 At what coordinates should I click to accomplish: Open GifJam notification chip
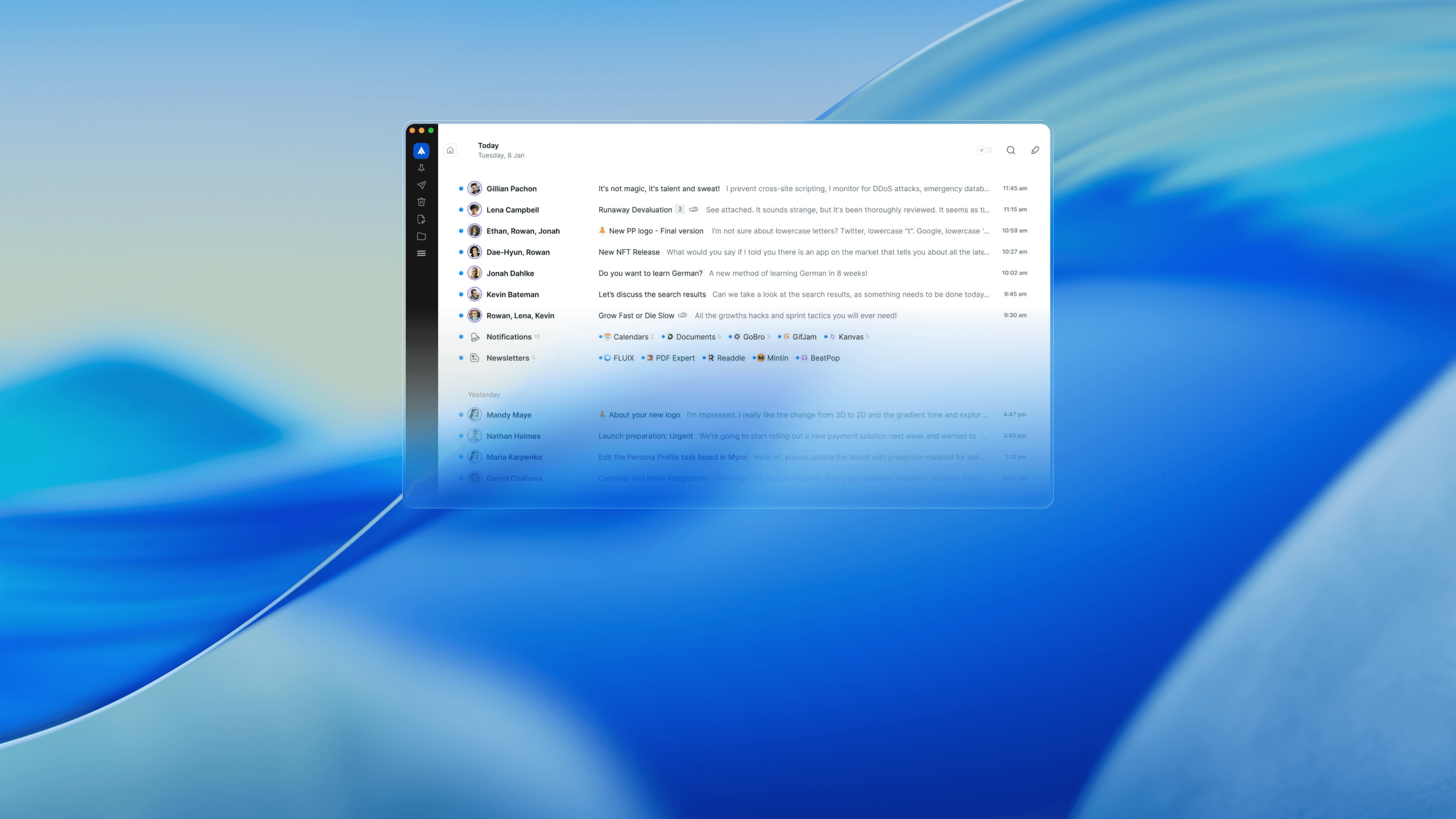point(797,337)
